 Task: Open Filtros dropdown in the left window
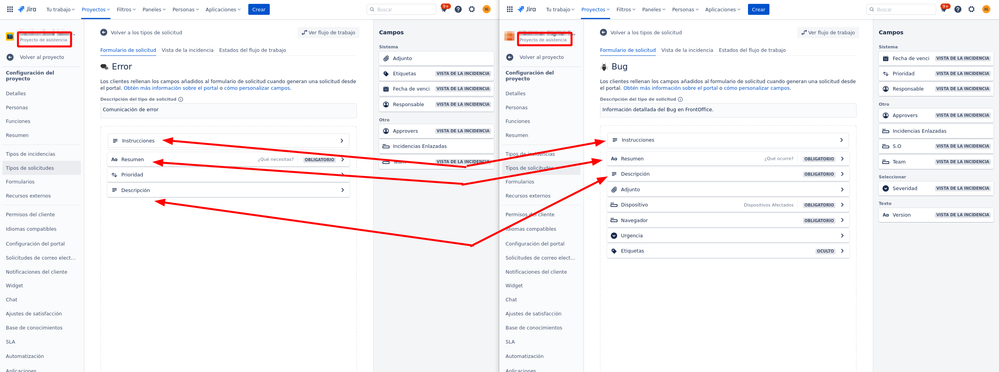pos(125,10)
